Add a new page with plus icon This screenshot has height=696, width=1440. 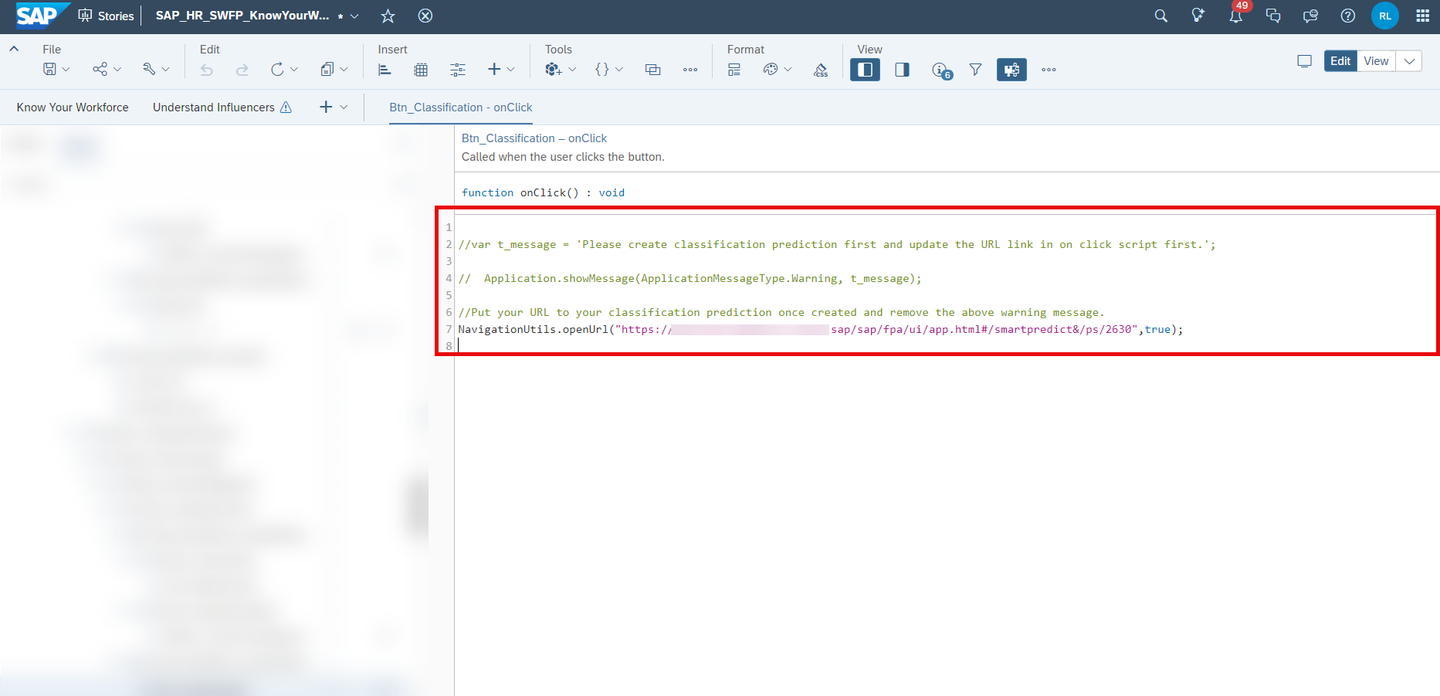coord(326,107)
